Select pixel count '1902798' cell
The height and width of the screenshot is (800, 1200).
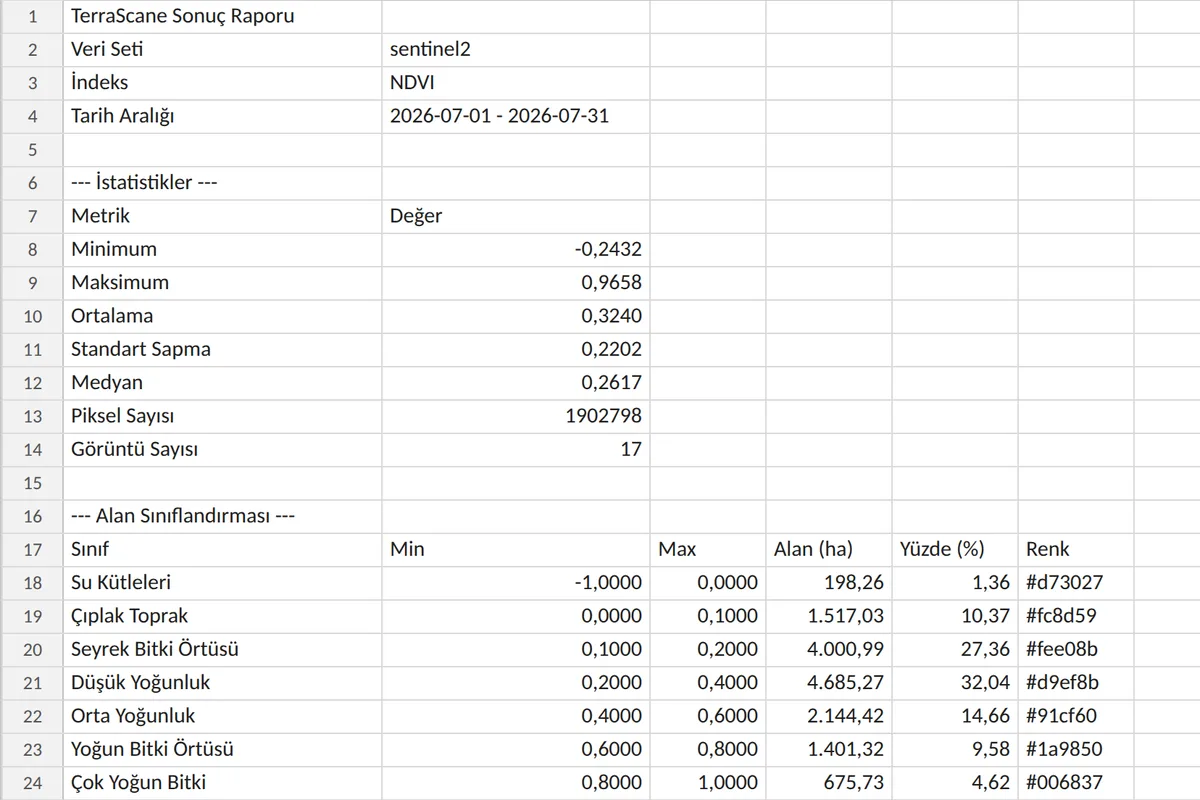(x=516, y=416)
